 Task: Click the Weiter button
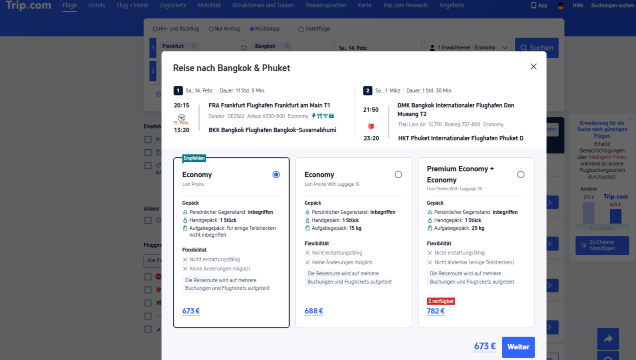[518, 347]
